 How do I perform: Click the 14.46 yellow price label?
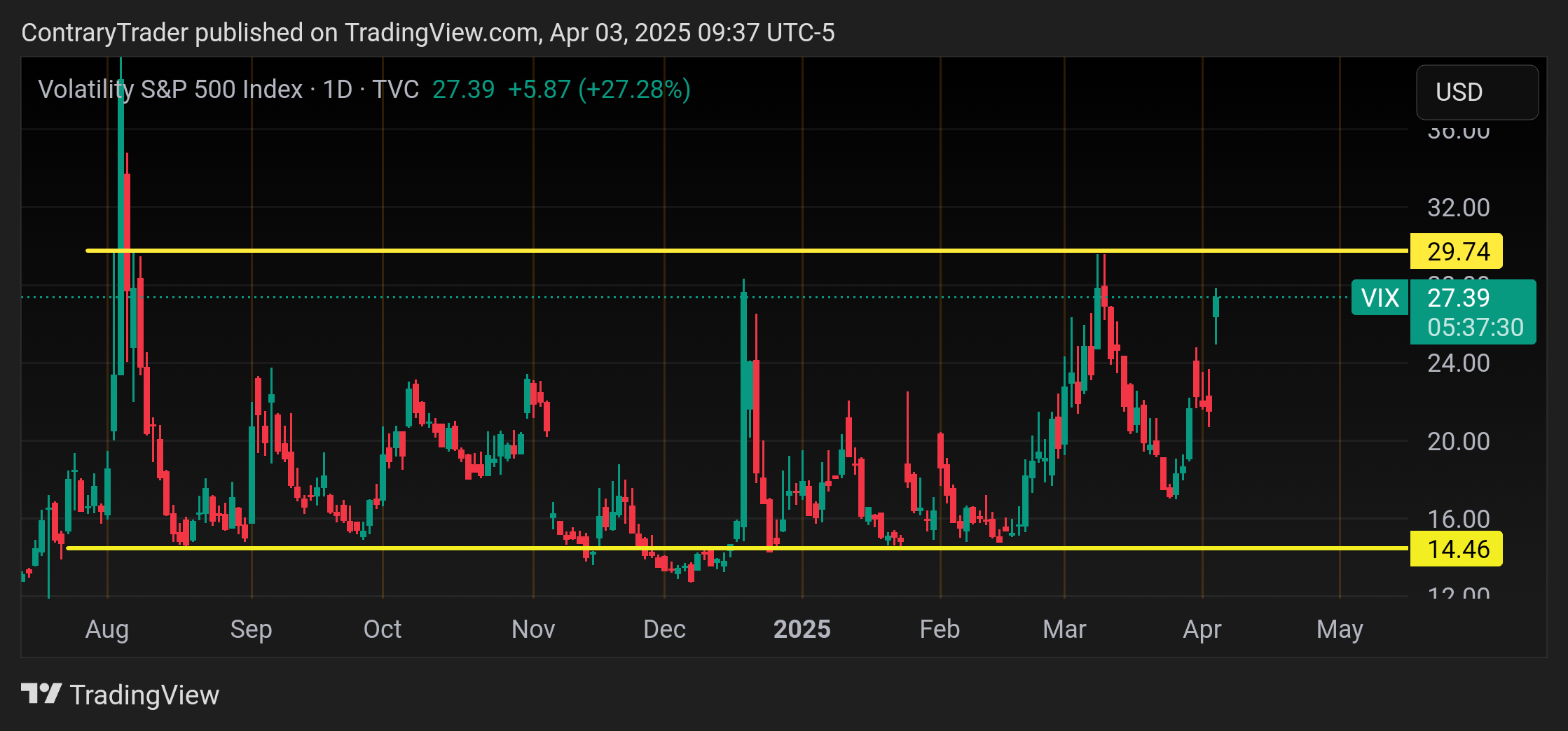1456,549
